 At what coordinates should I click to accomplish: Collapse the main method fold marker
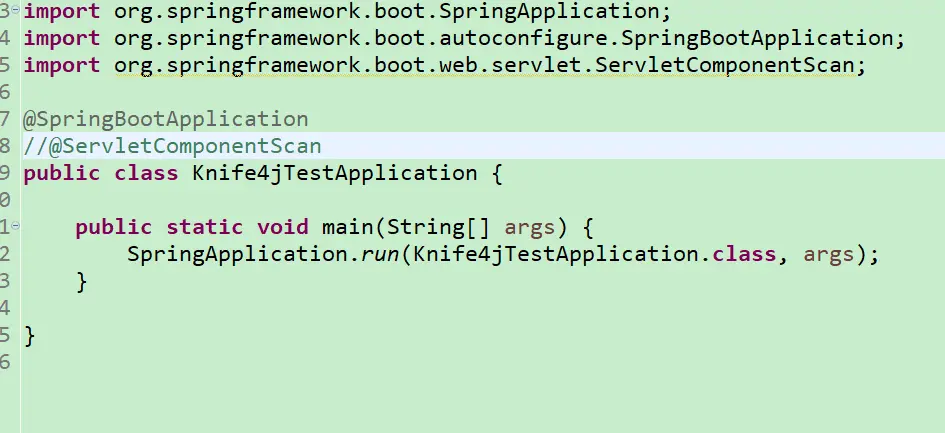[14, 227]
